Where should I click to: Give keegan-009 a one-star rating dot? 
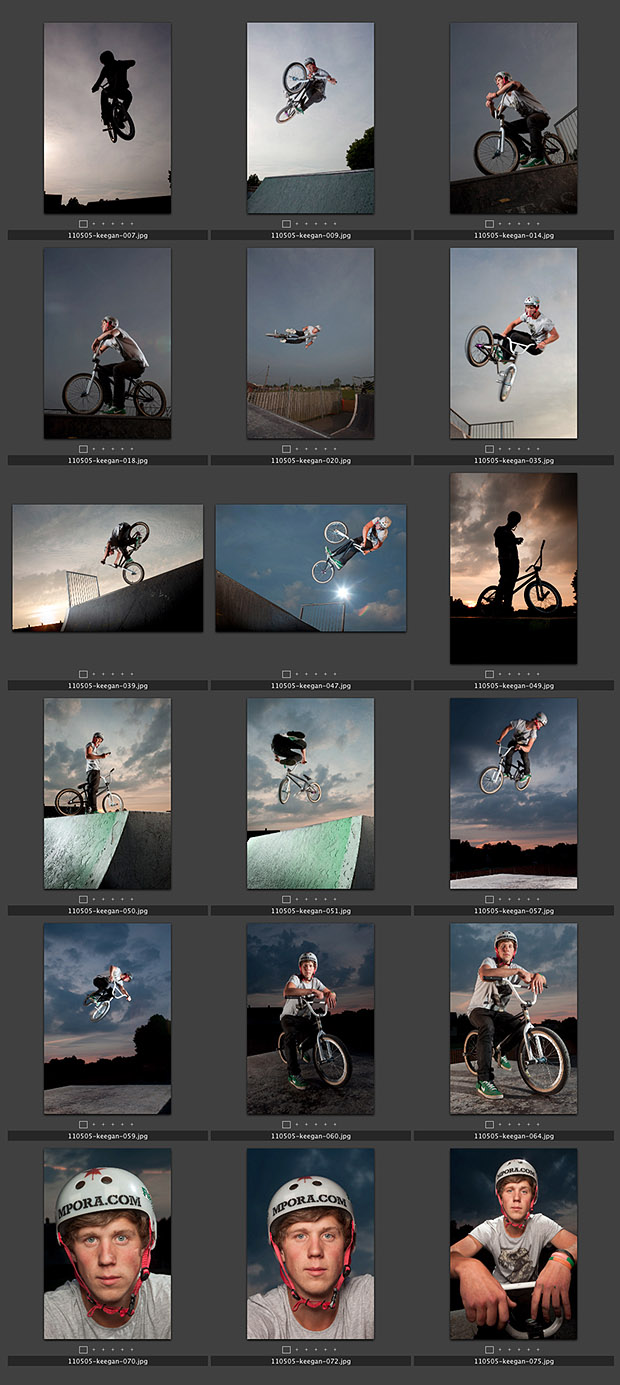pyautogui.click(x=298, y=224)
